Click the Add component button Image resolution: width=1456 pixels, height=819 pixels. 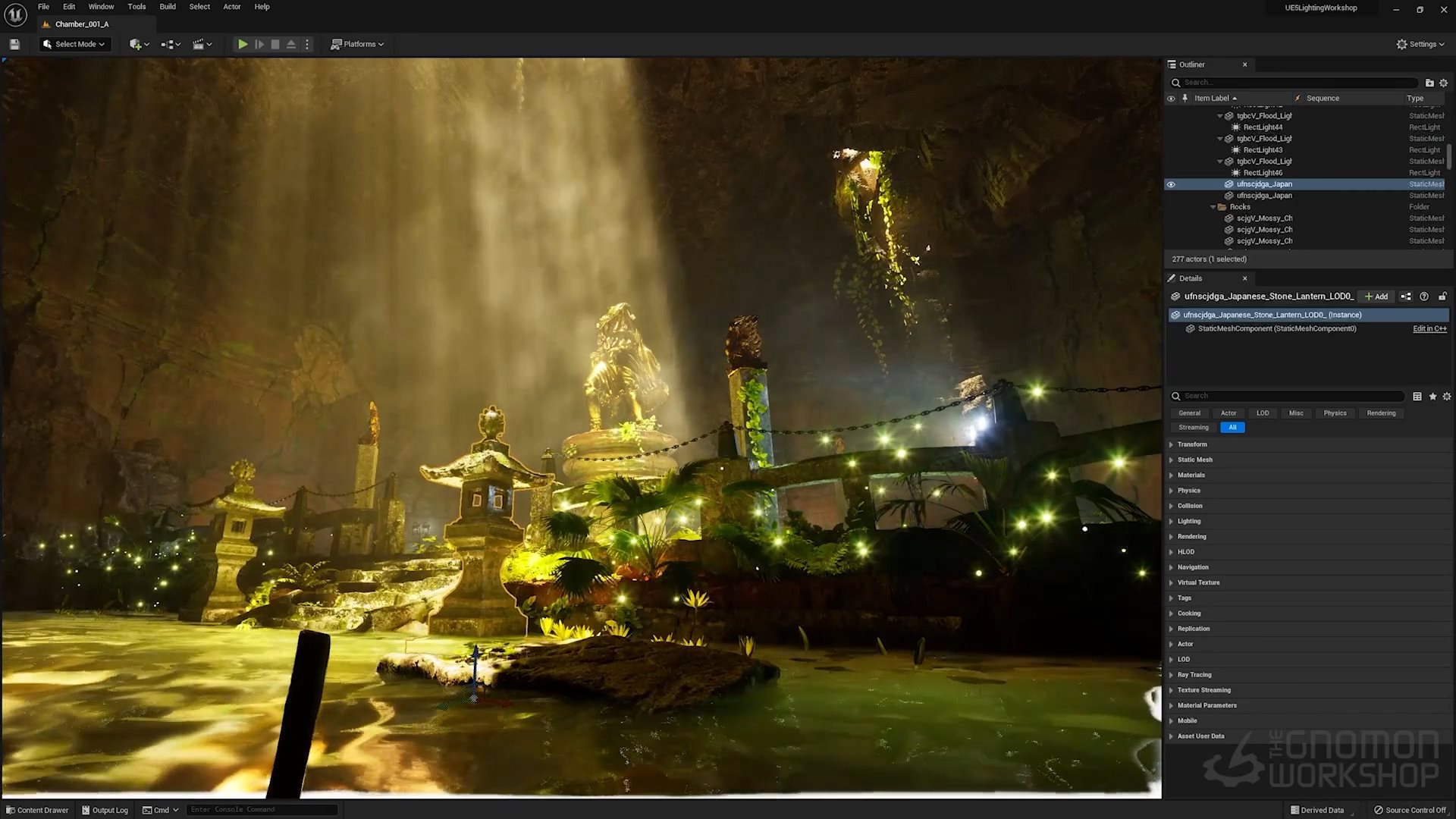1376,297
